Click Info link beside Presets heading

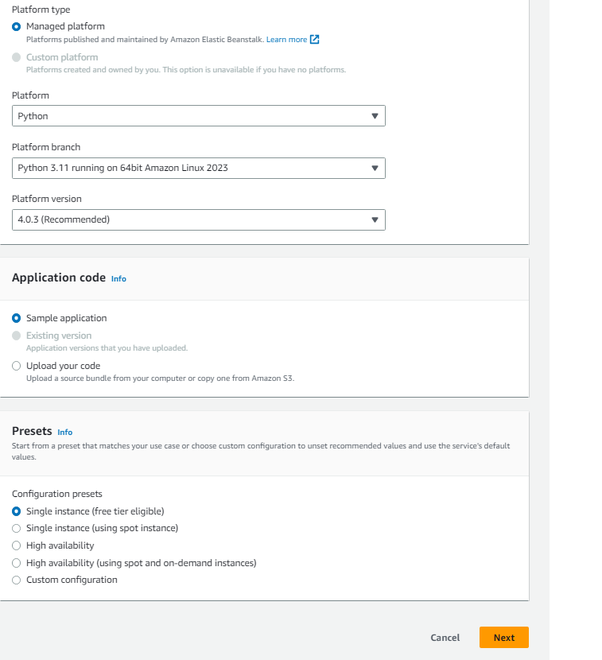click(x=65, y=432)
